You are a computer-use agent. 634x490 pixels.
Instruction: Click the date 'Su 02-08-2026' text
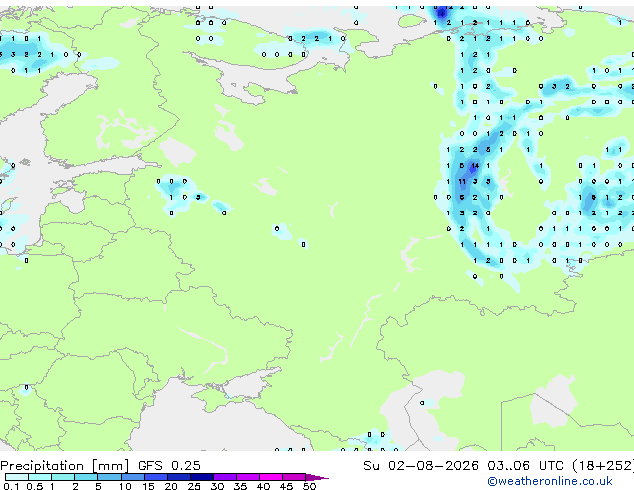tap(421, 466)
